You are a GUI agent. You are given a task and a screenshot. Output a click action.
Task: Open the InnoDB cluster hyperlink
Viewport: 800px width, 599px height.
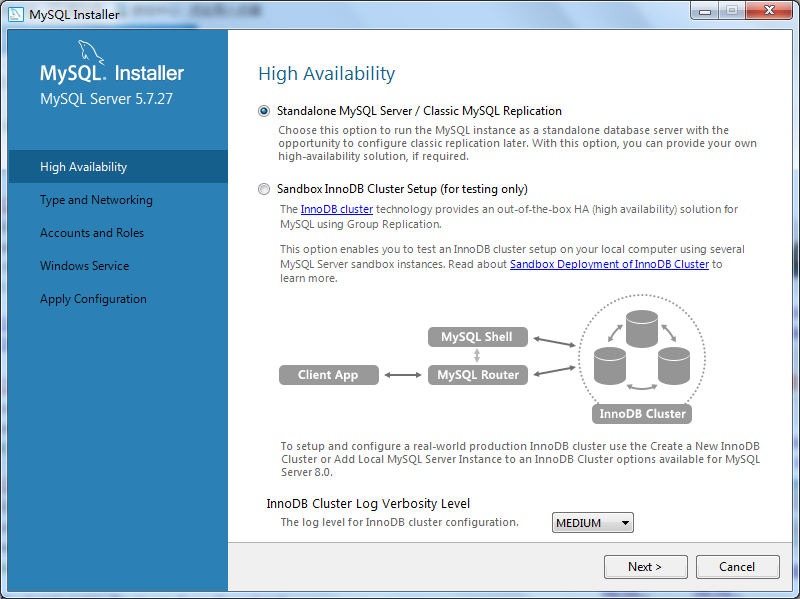[335, 210]
